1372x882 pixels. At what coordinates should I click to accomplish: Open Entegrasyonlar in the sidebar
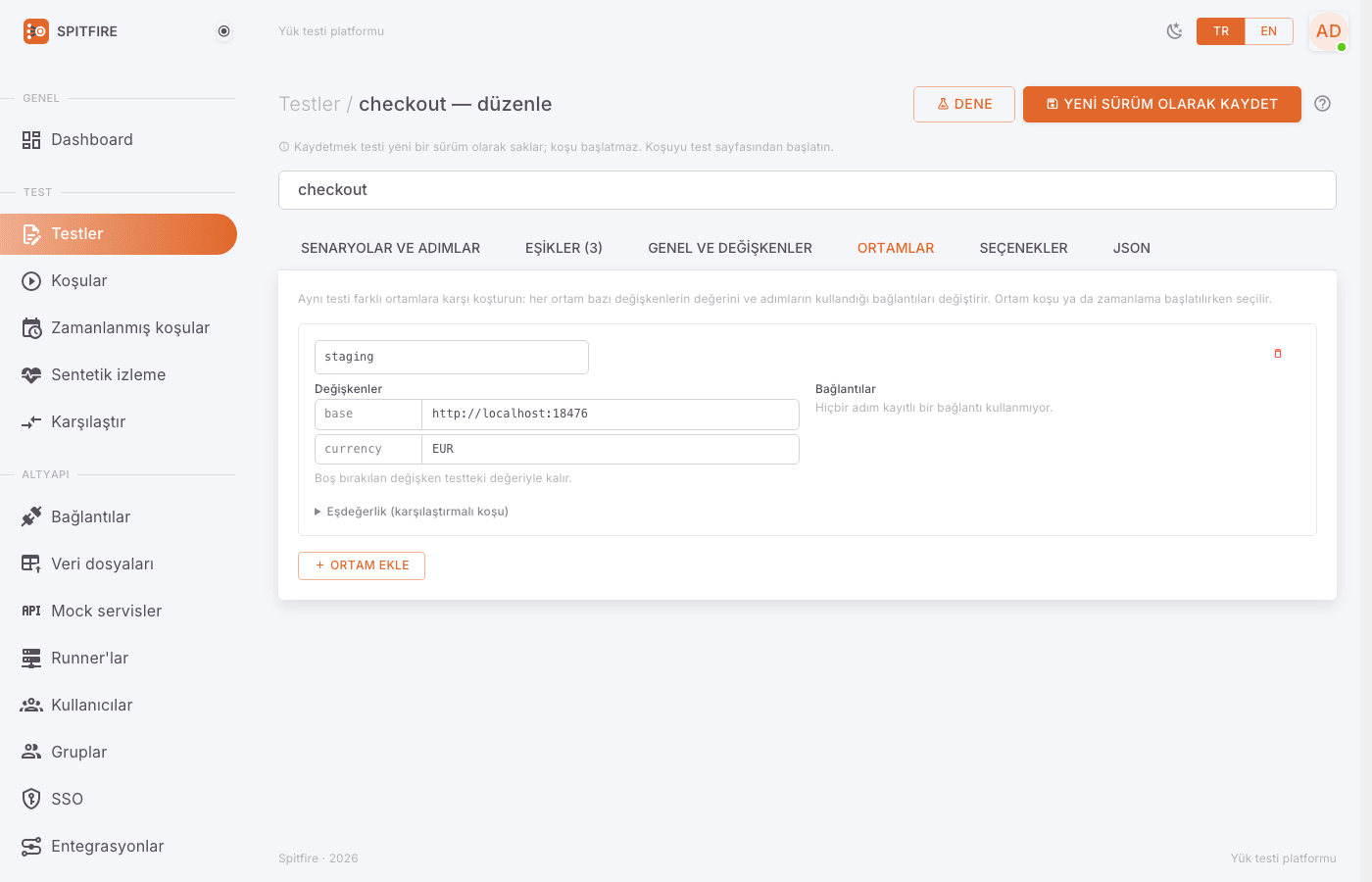[x=118, y=846]
